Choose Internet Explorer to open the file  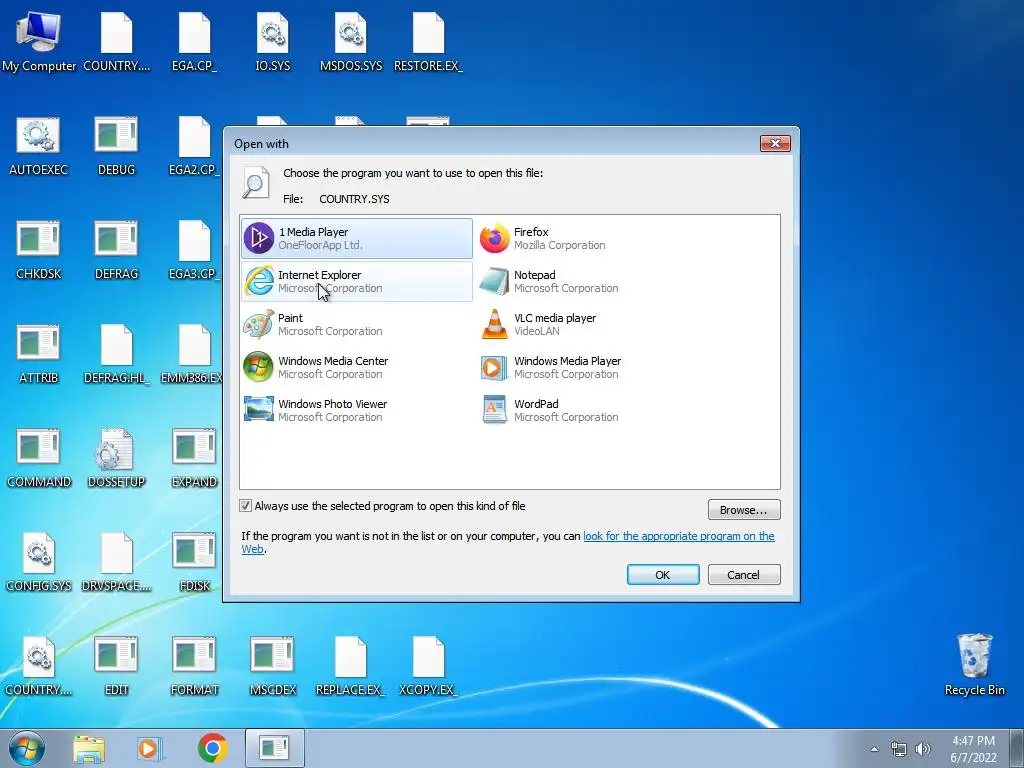[x=357, y=281]
